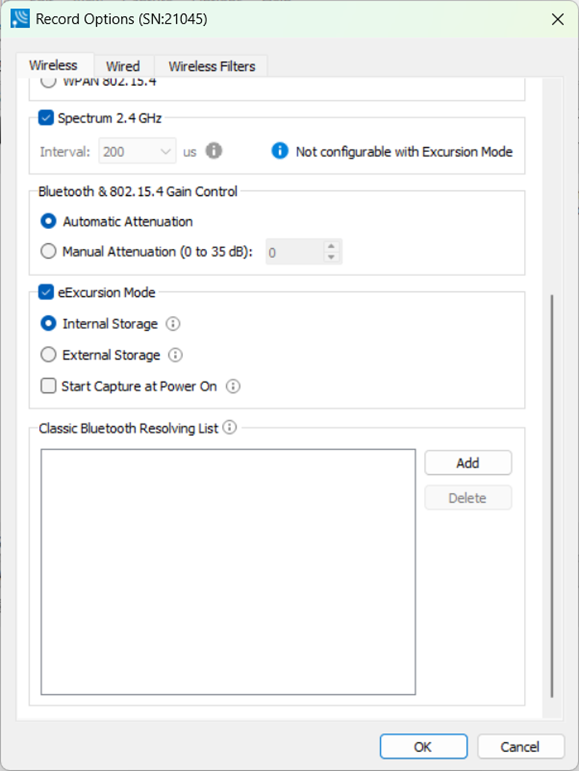
Task: Select Manual Attenuation radio button
Action: (48, 251)
